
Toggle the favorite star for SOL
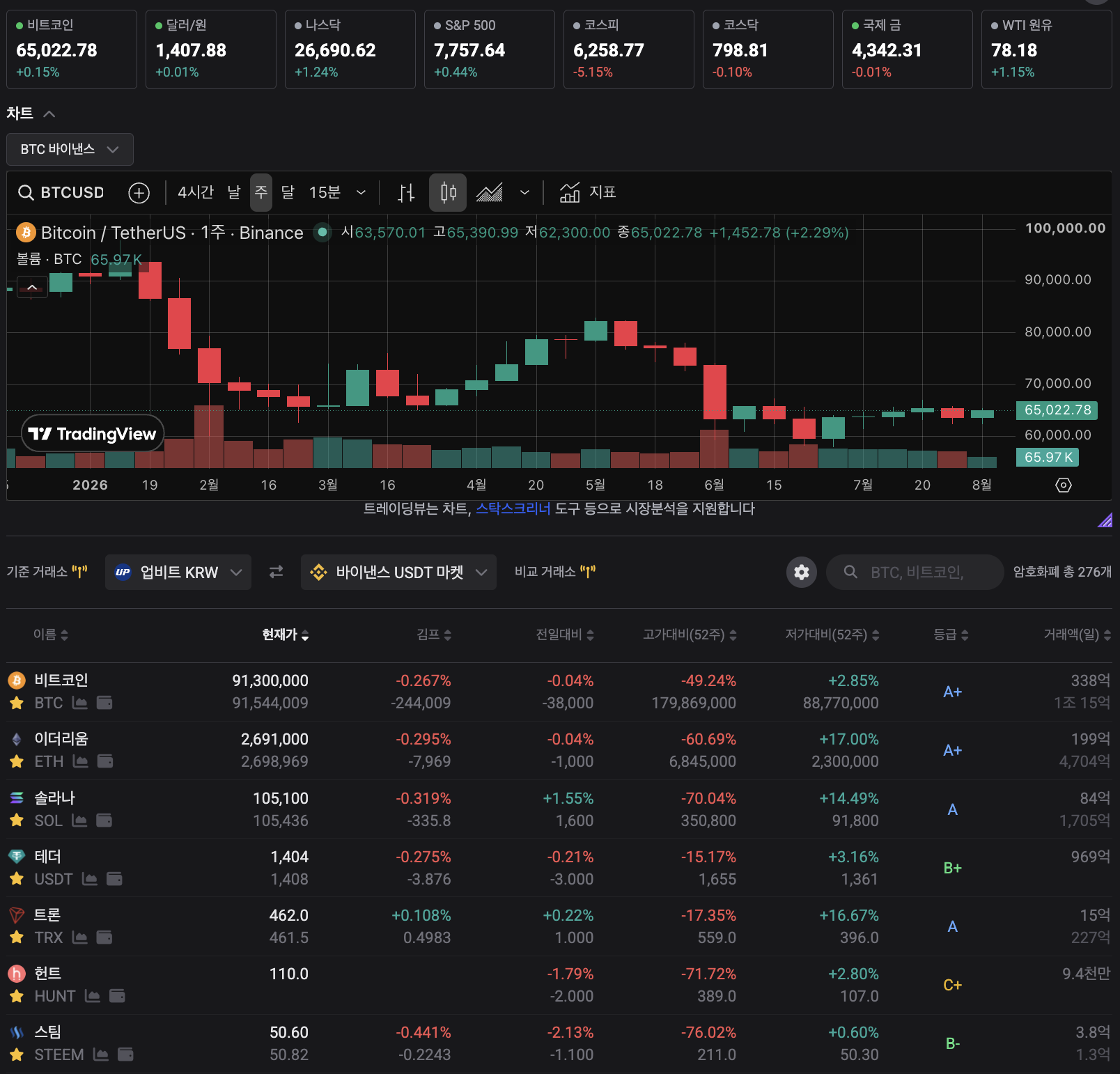[17, 820]
